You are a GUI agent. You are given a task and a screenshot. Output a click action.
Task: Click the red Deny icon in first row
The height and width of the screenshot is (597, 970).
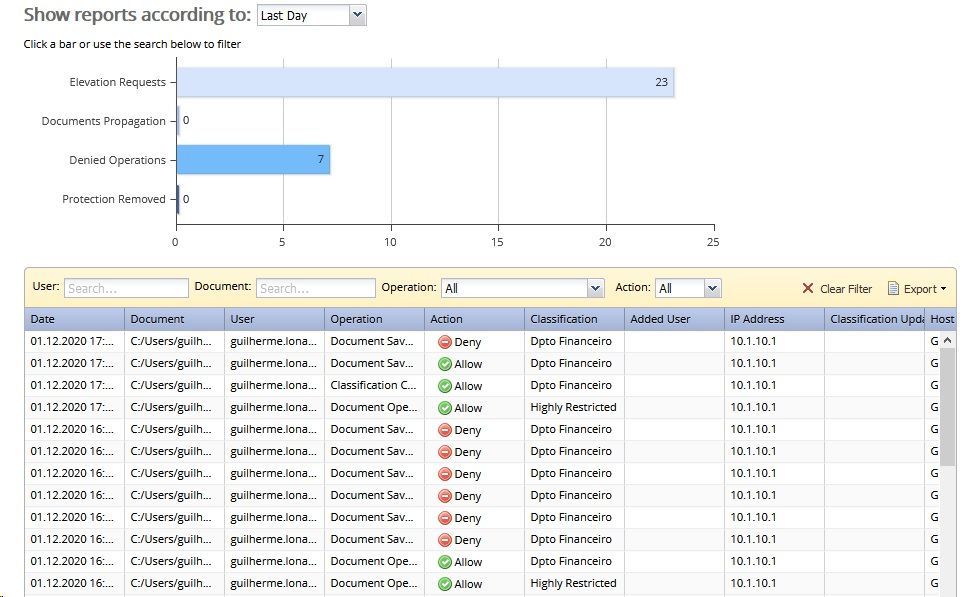[x=445, y=342]
